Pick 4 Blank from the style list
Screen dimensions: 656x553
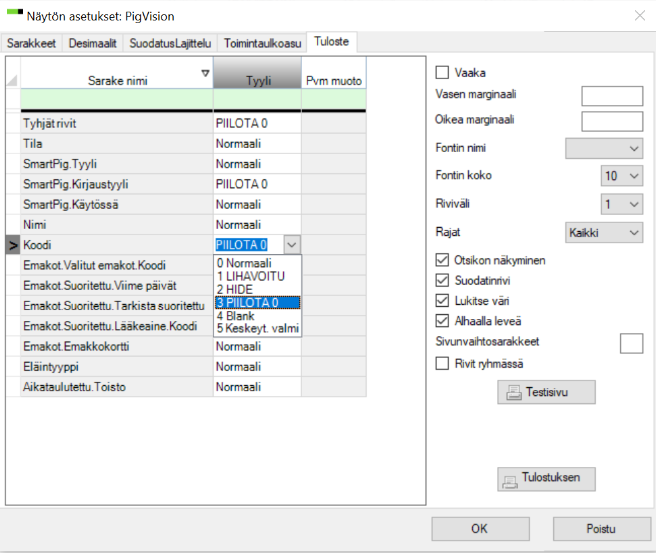[x=257, y=316]
